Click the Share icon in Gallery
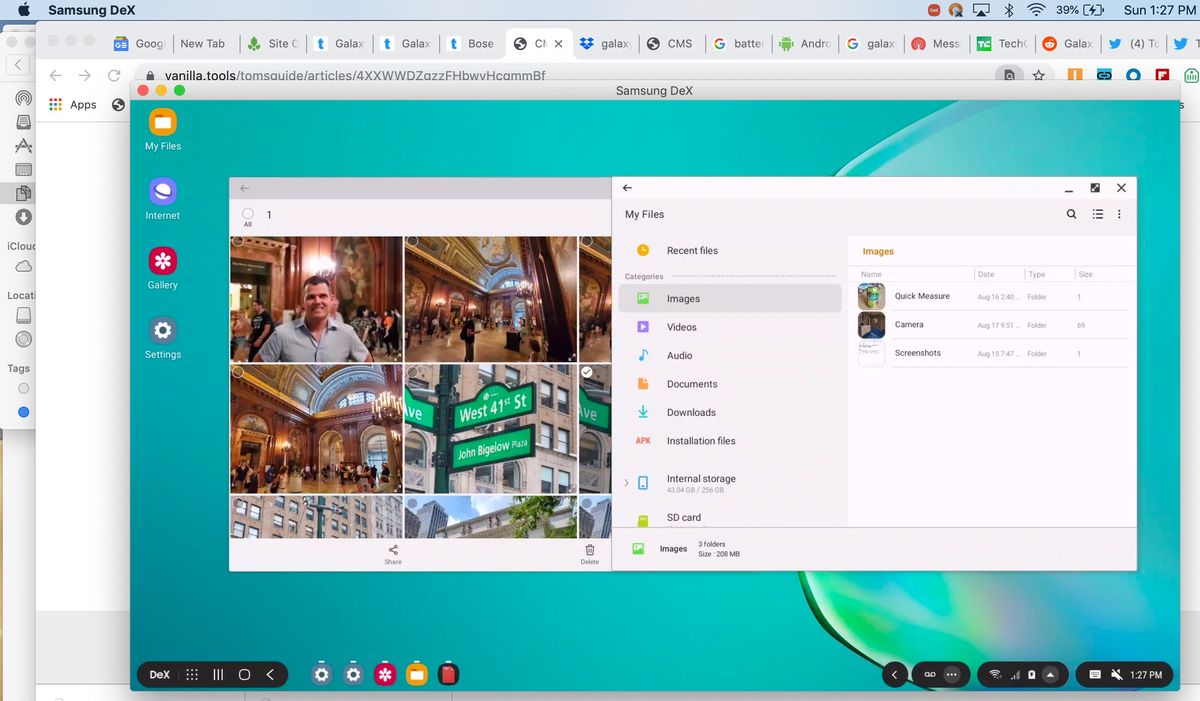 393,551
